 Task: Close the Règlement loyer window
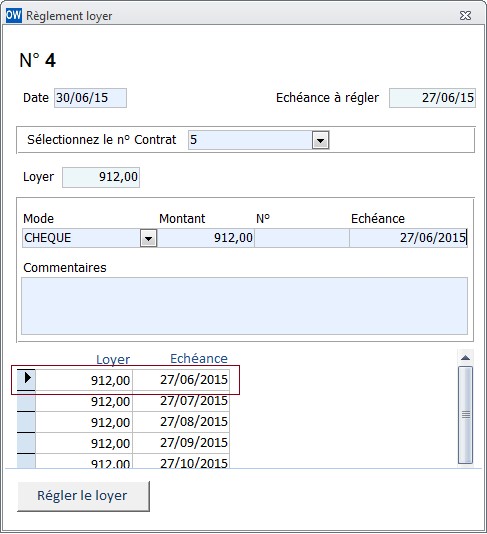click(x=465, y=16)
